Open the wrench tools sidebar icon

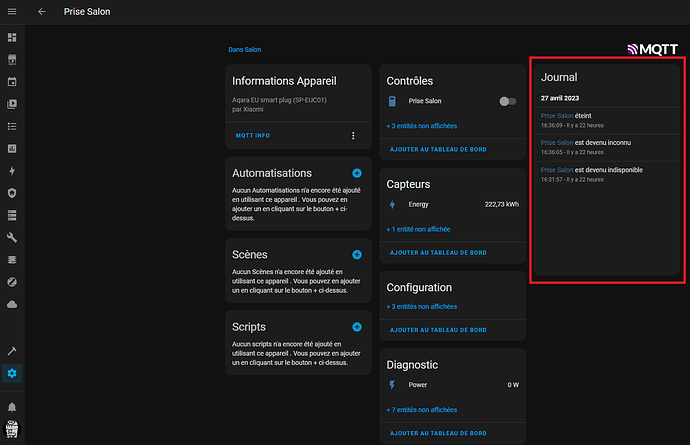(x=12, y=238)
